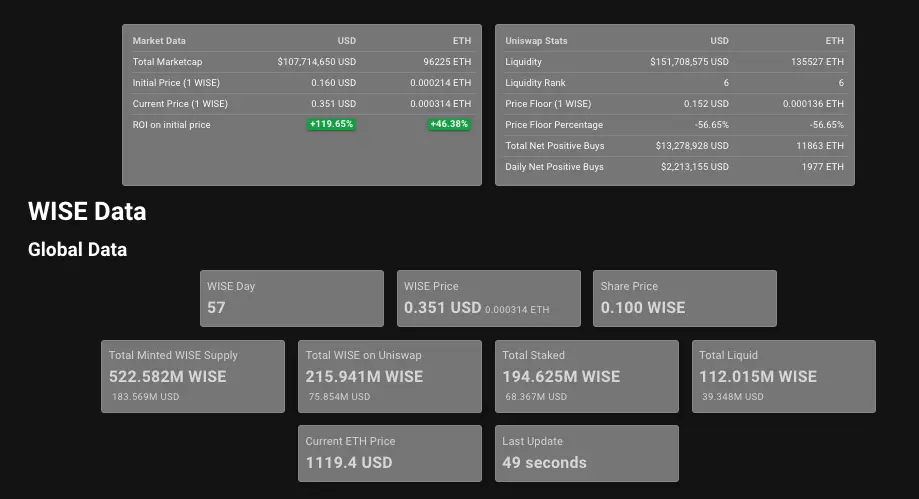The height and width of the screenshot is (499, 919).
Task: Click the 'Price Floor Percentage' label
Action: (554, 125)
